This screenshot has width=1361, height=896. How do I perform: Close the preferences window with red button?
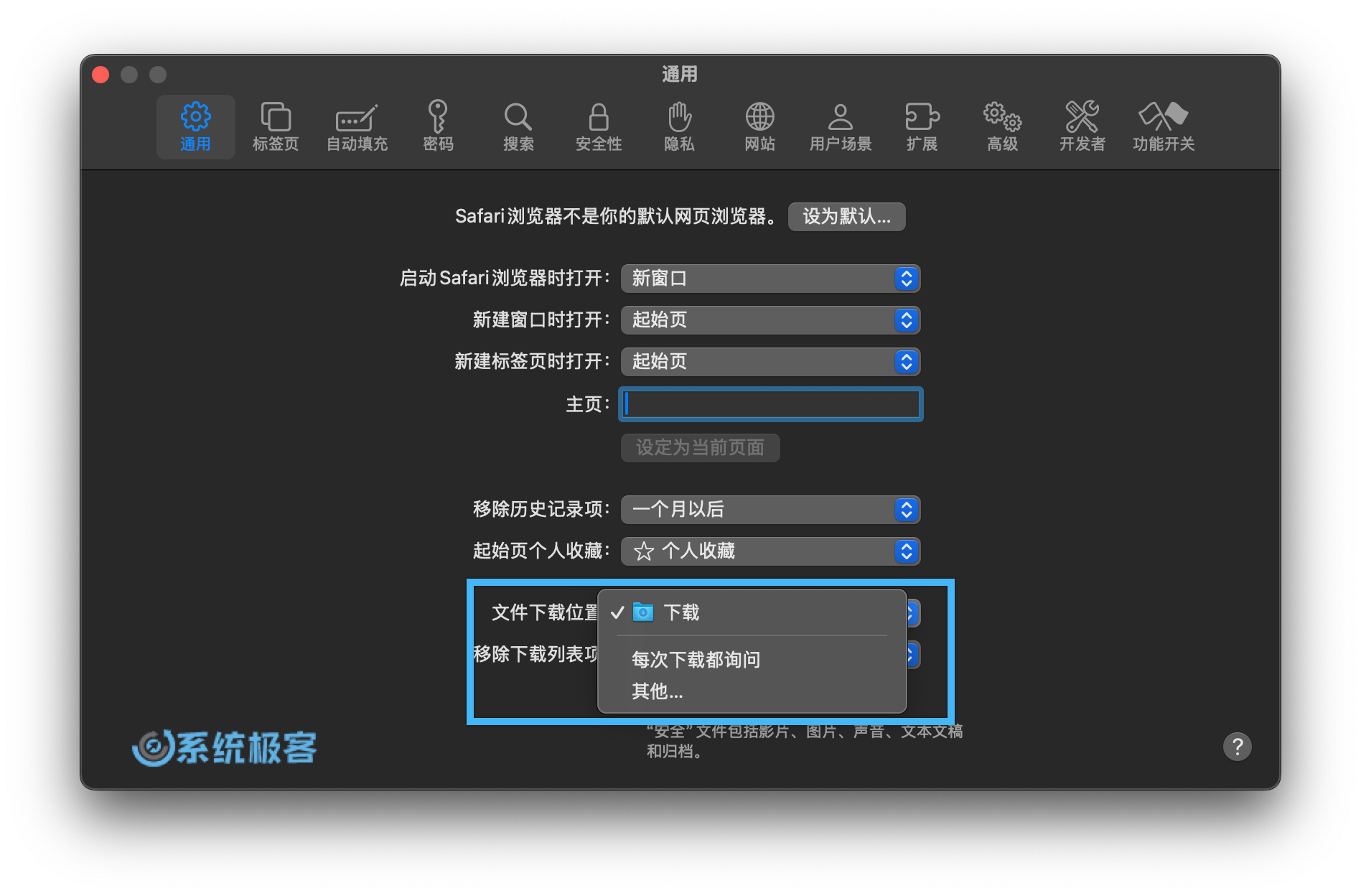[x=100, y=75]
